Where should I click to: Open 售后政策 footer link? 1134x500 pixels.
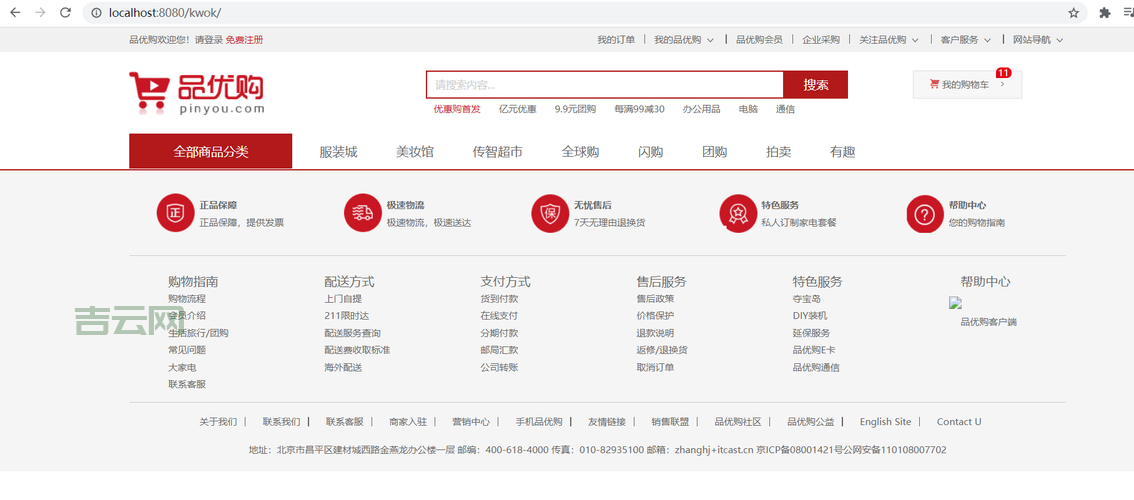tap(656, 298)
